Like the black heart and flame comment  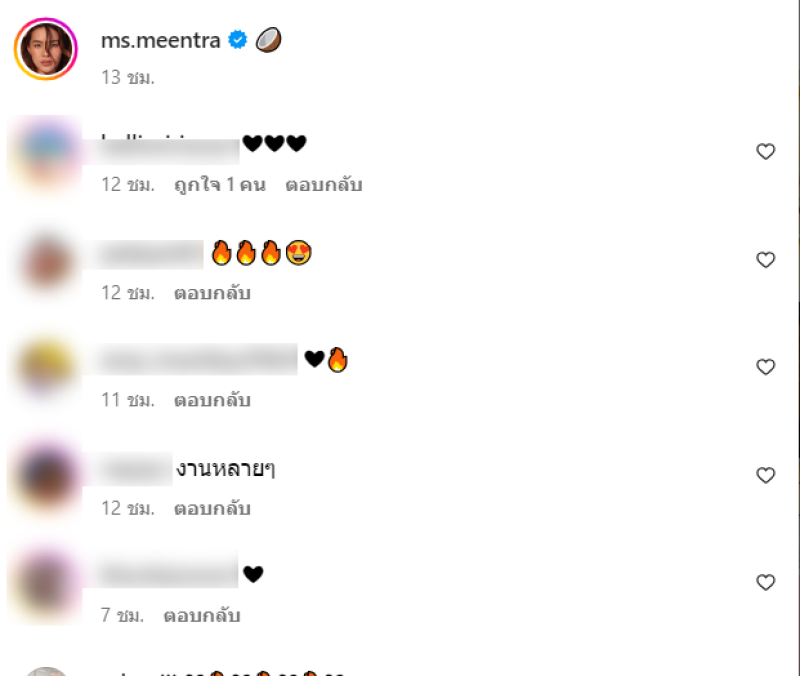[765, 367]
